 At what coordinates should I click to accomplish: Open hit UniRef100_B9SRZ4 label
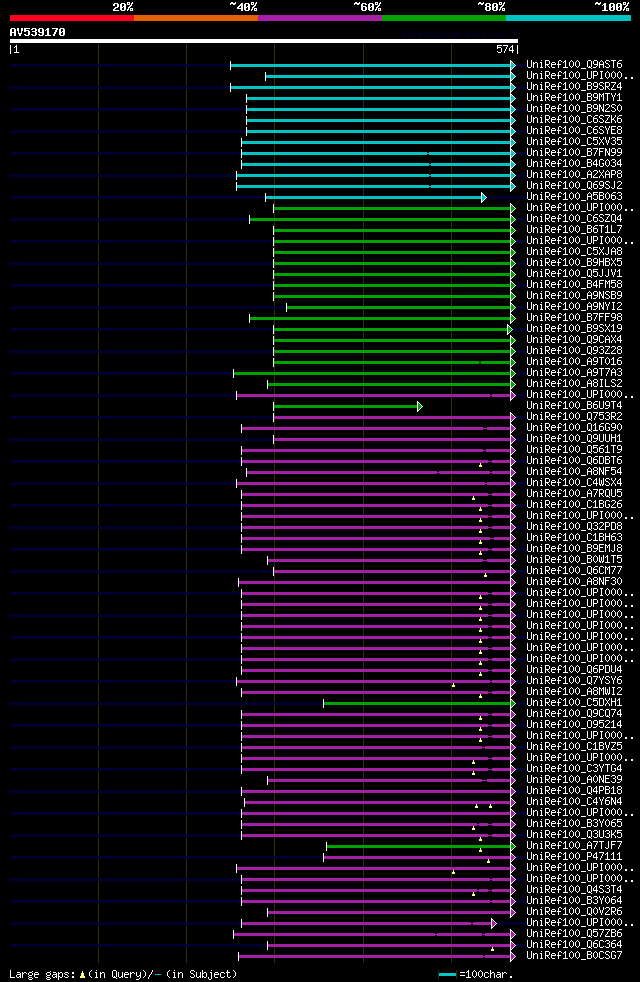click(x=574, y=86)
